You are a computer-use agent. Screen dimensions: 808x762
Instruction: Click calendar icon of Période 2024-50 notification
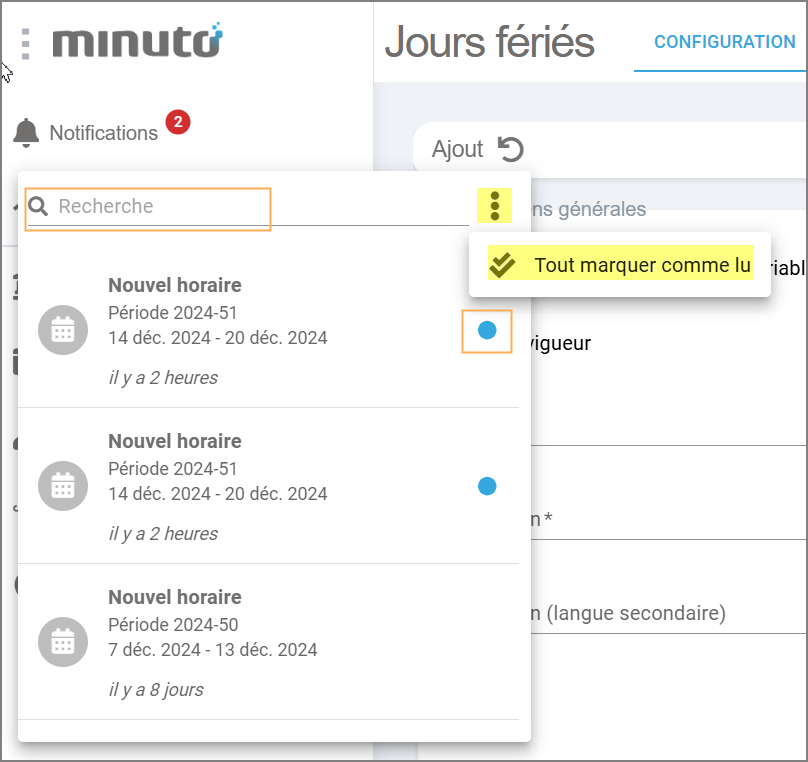[63, 642]
